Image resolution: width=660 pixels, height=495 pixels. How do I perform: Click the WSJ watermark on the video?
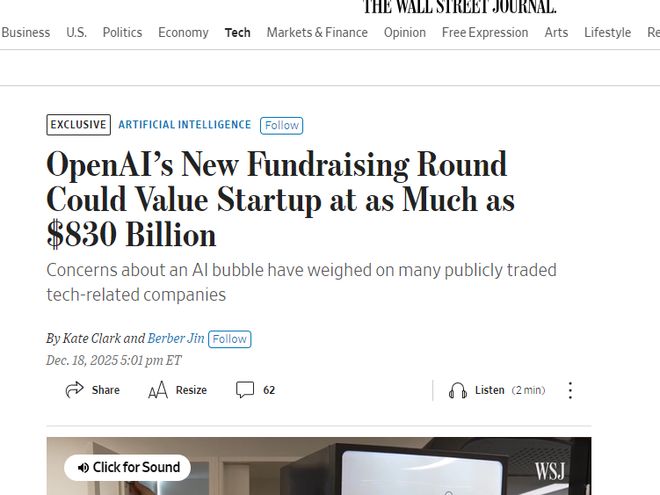pyautogui.click(x=551, y=468)
